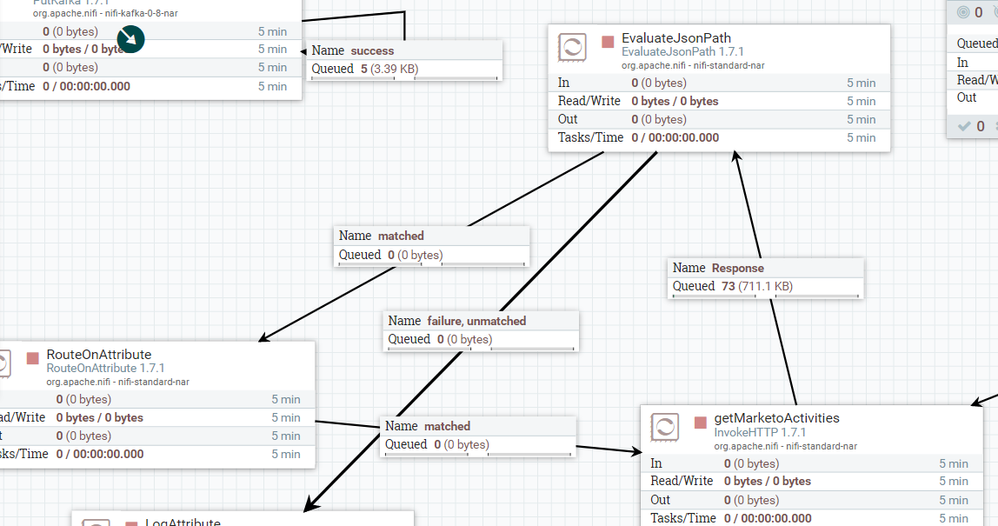Click the LogAttribute processor icon

coord(96,522)
